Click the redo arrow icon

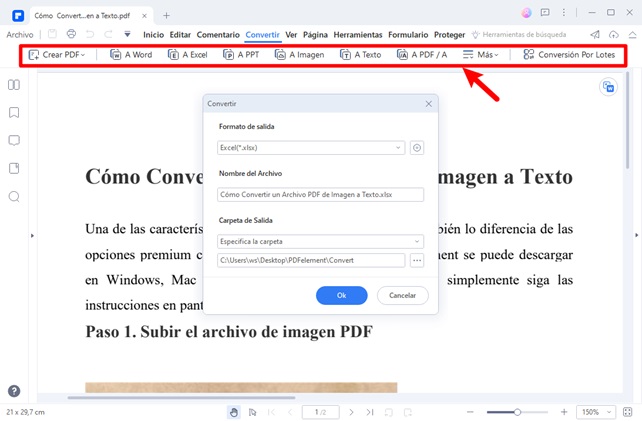tap(109, 34)
